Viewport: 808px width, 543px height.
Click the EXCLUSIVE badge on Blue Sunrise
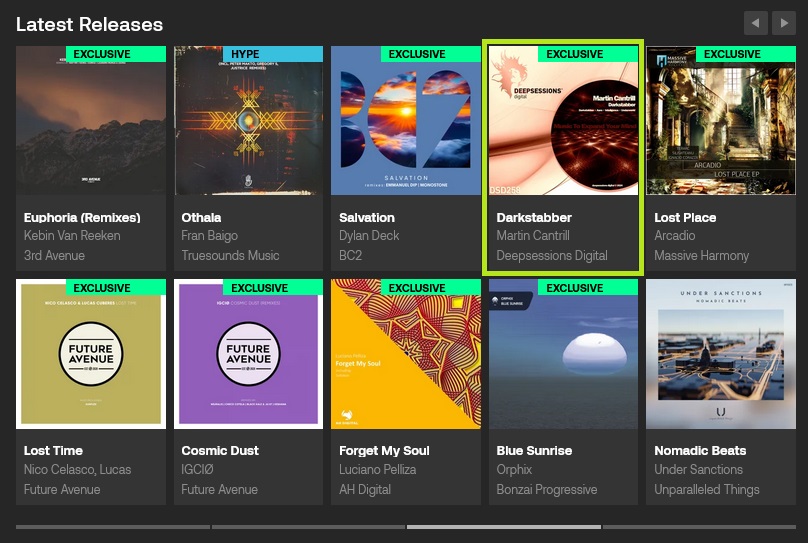[x=588, y=287]
